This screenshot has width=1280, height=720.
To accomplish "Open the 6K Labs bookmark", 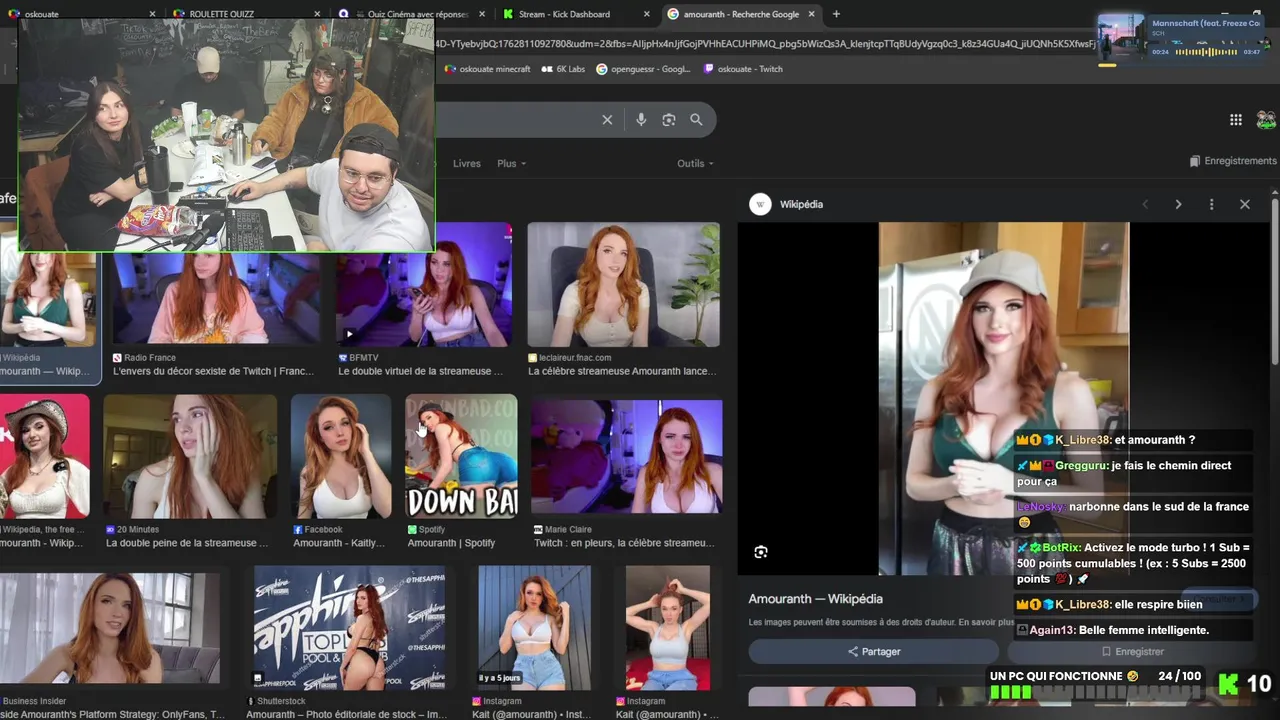I will [x=563, y=69].
